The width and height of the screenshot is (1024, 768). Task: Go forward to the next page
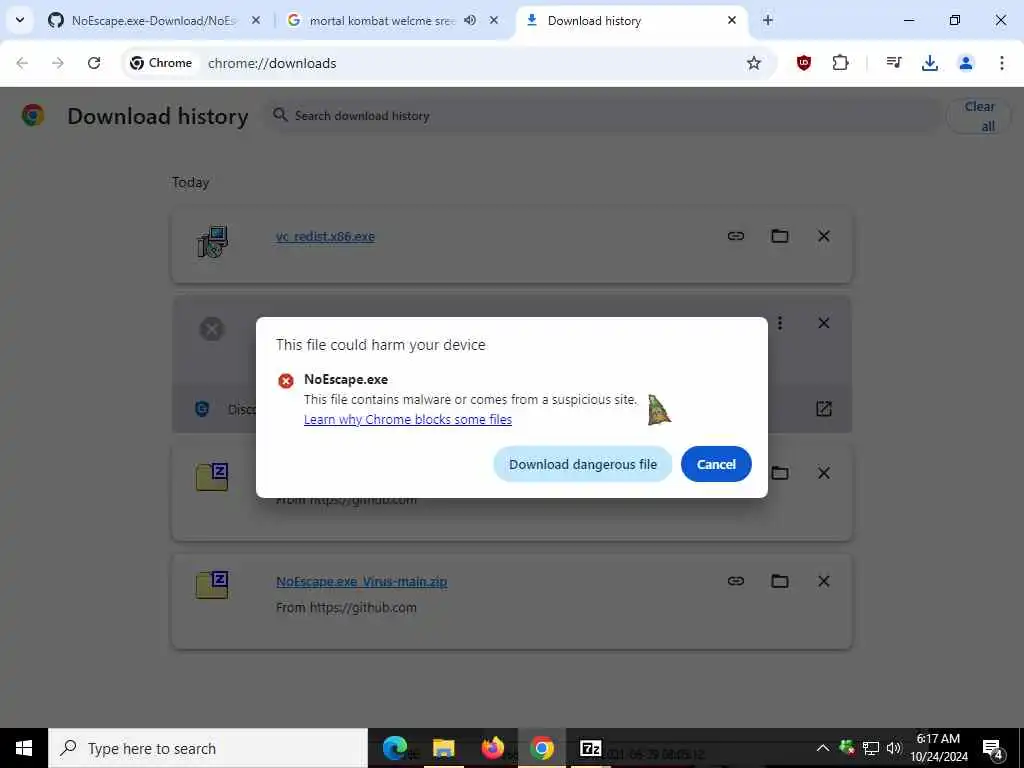pos(58,63)
